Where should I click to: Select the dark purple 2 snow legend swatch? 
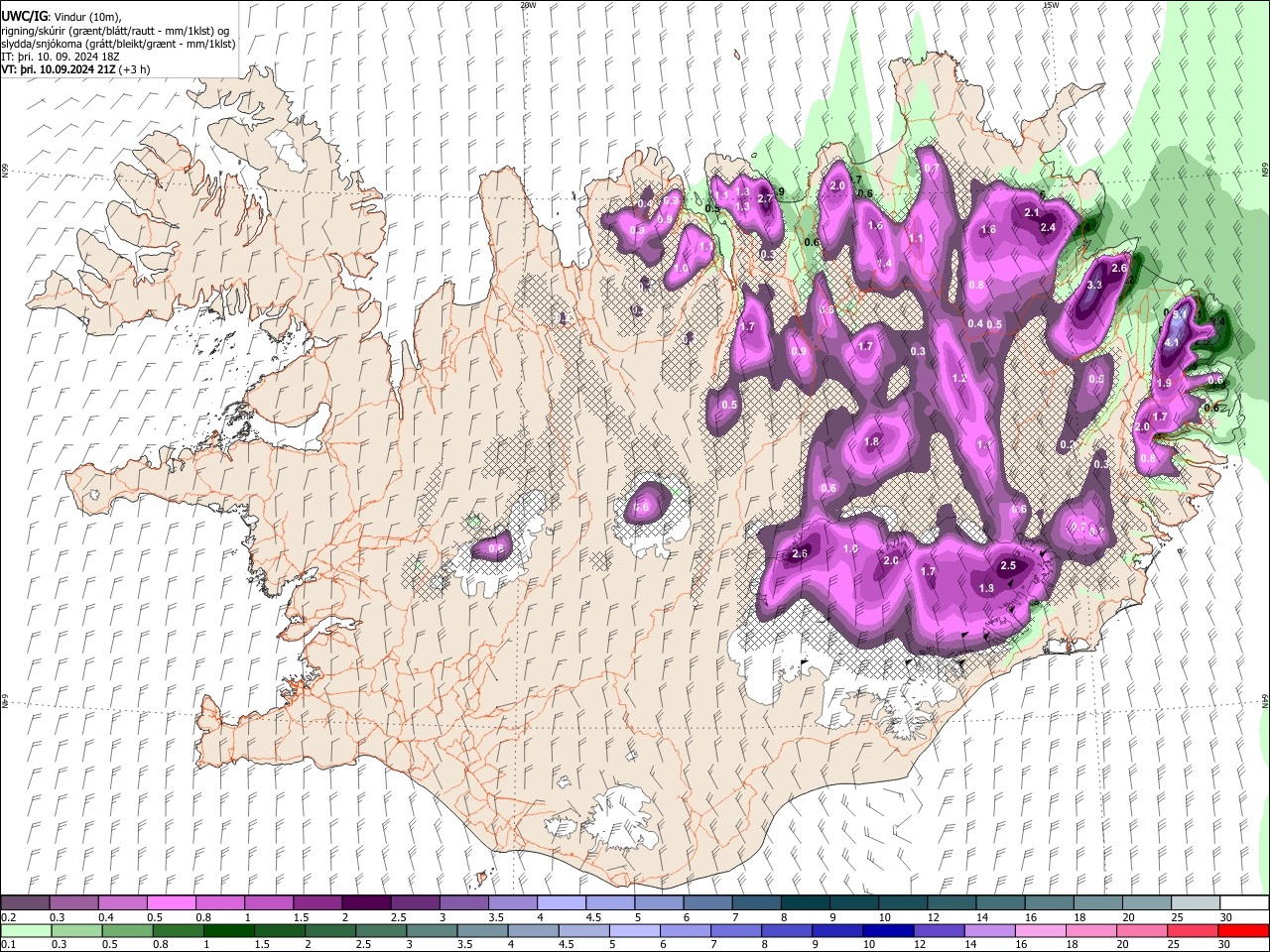coord(365,903)
